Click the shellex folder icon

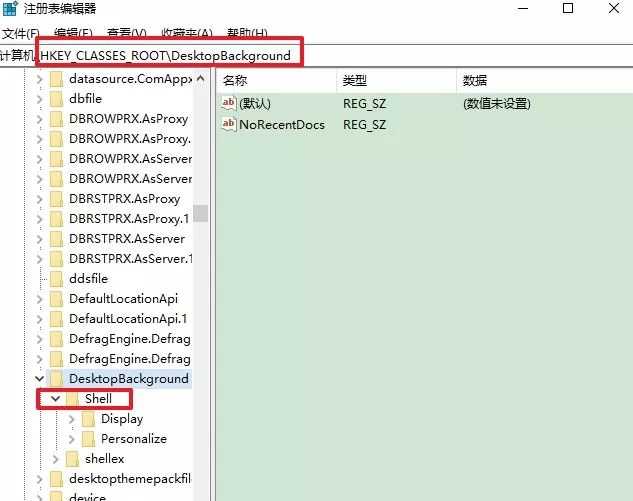(x=72, y=459)
